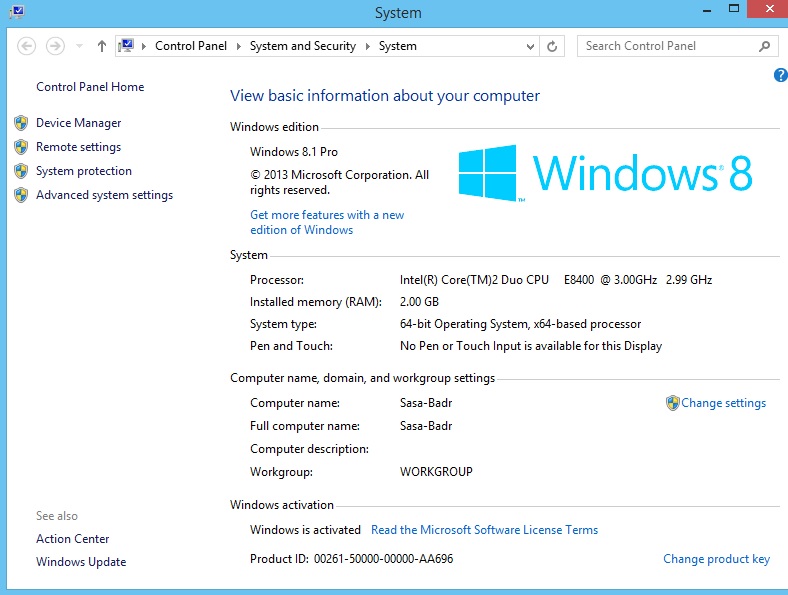The width and height of the screenshot is (788, 595).
Task: Click the back arrow navigation button
Action: click(x=27, y=46)
